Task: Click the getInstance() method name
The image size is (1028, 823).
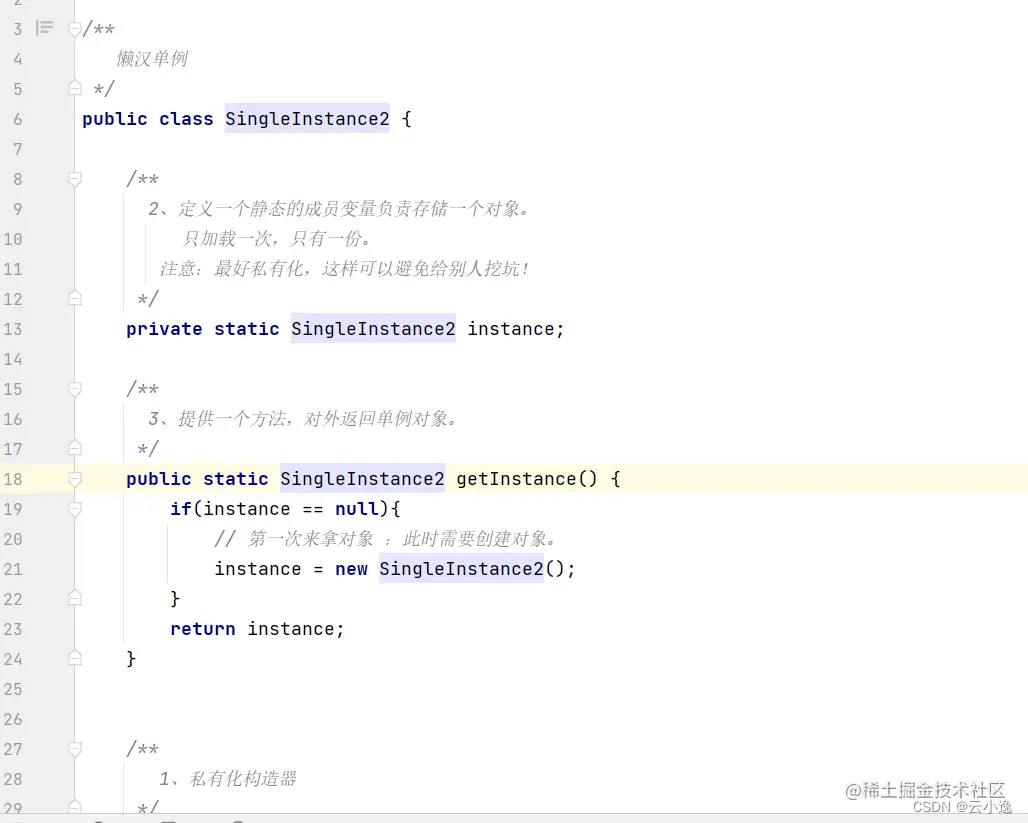Action: 527,479
